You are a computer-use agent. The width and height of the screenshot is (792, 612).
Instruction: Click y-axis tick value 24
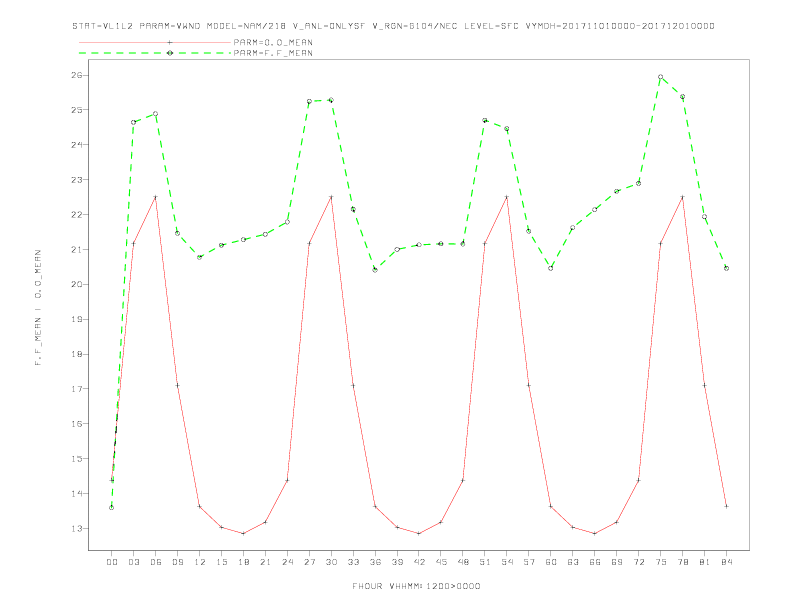pyautogui.click(x=77, y=144)
